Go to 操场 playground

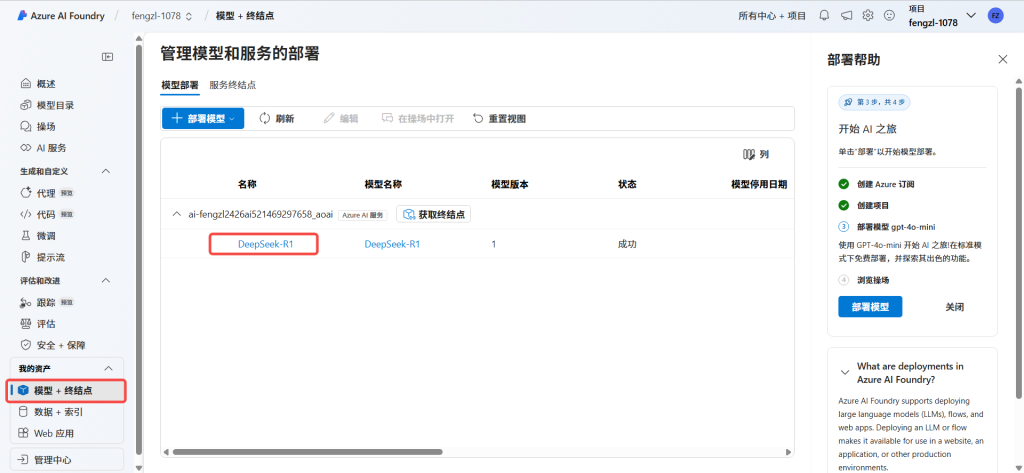[39, 126]
